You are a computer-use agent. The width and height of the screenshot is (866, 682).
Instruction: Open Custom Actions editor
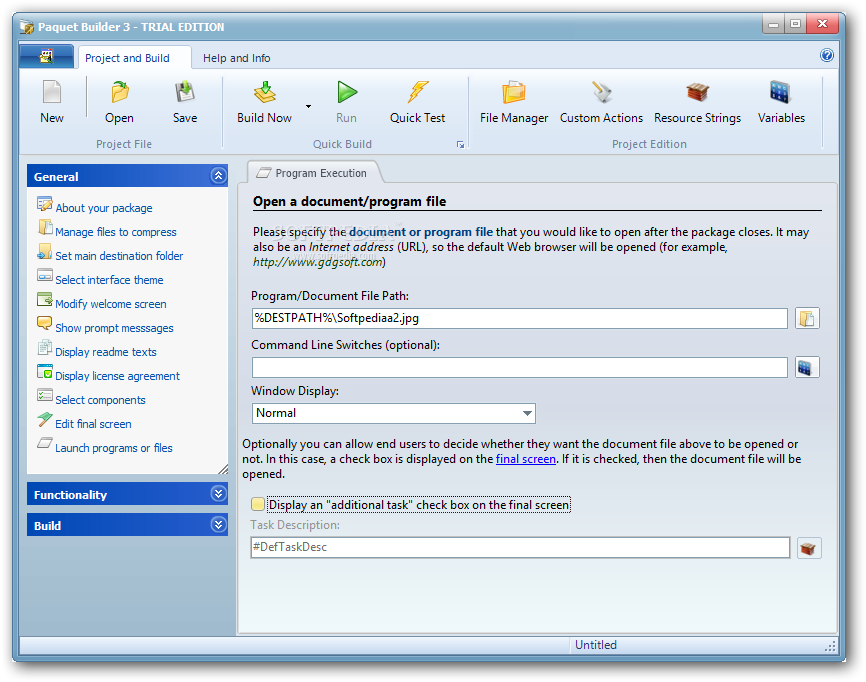[x=601, y=102]
